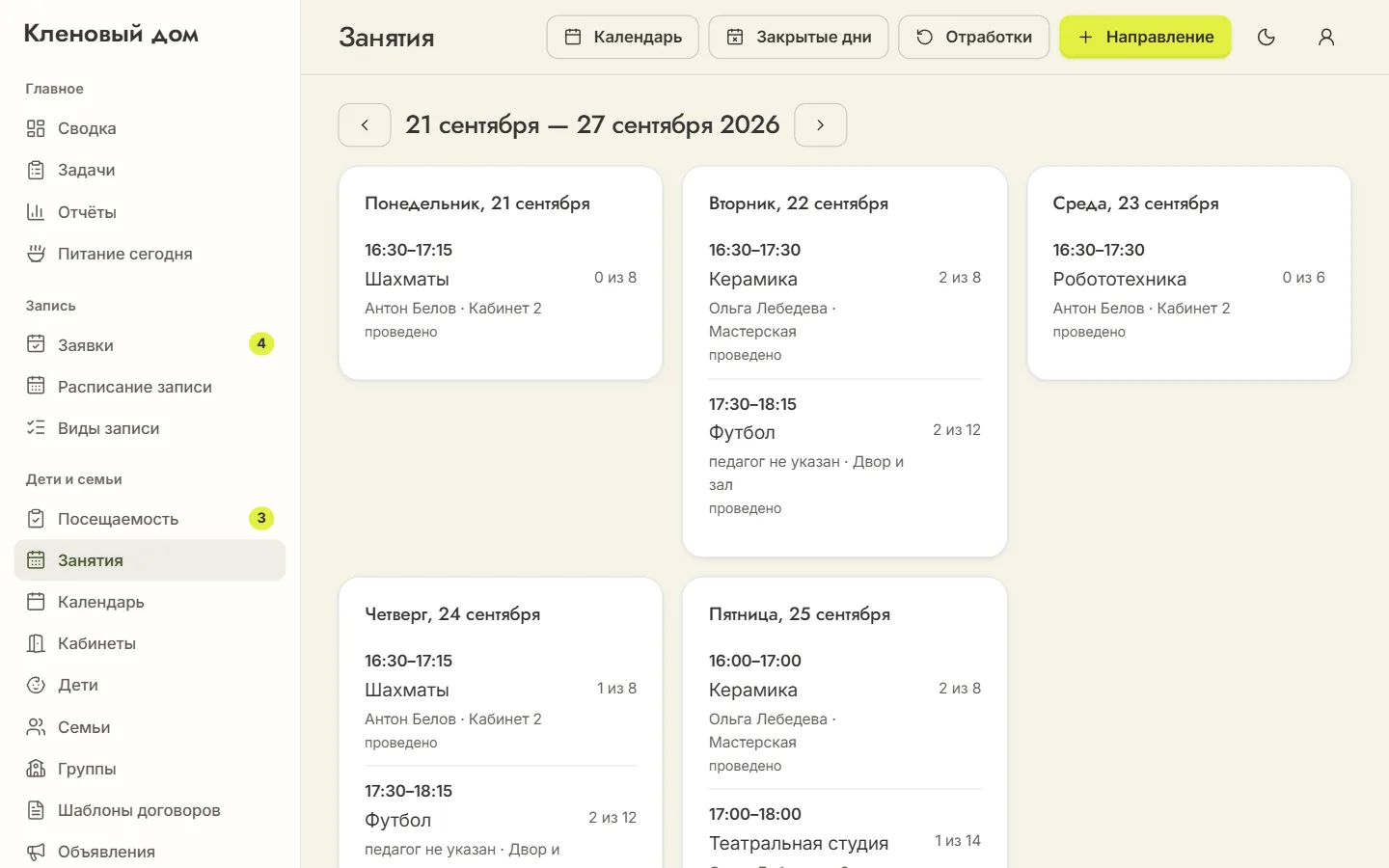Go to previous week with left chevron
1389x868 pixels.
pos(365,125)
